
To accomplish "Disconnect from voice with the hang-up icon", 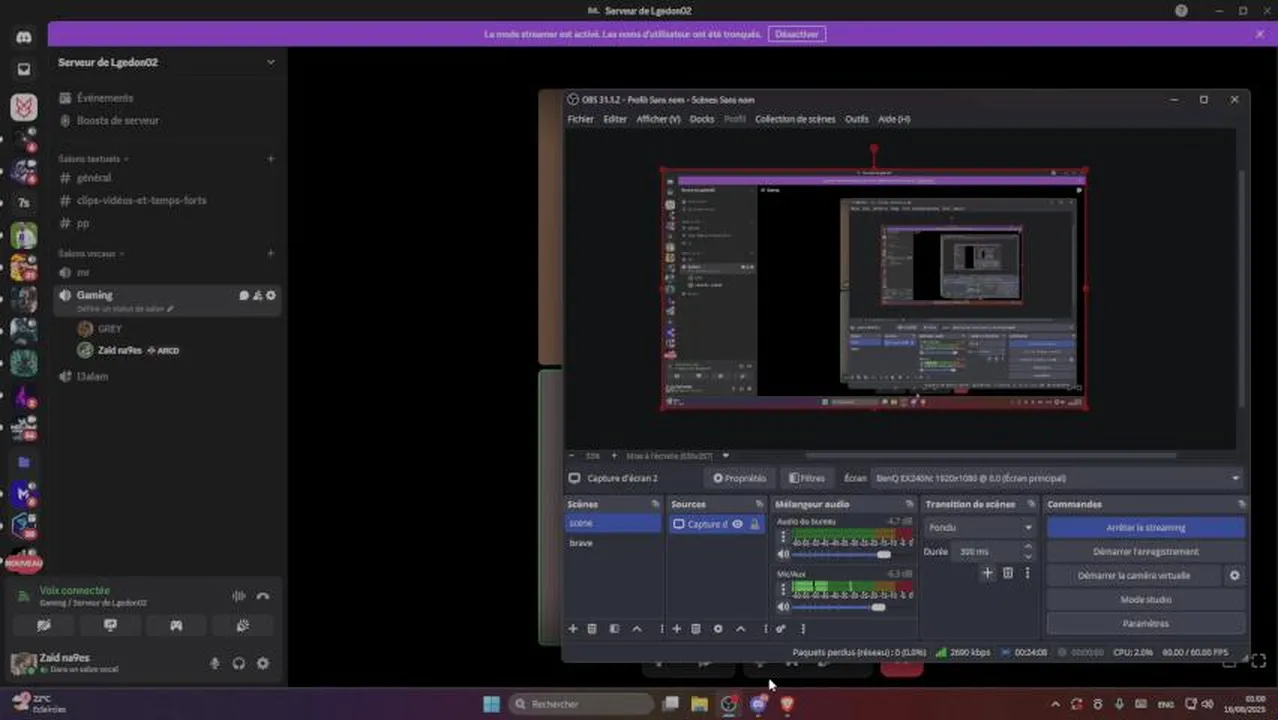I will [263, 596].
